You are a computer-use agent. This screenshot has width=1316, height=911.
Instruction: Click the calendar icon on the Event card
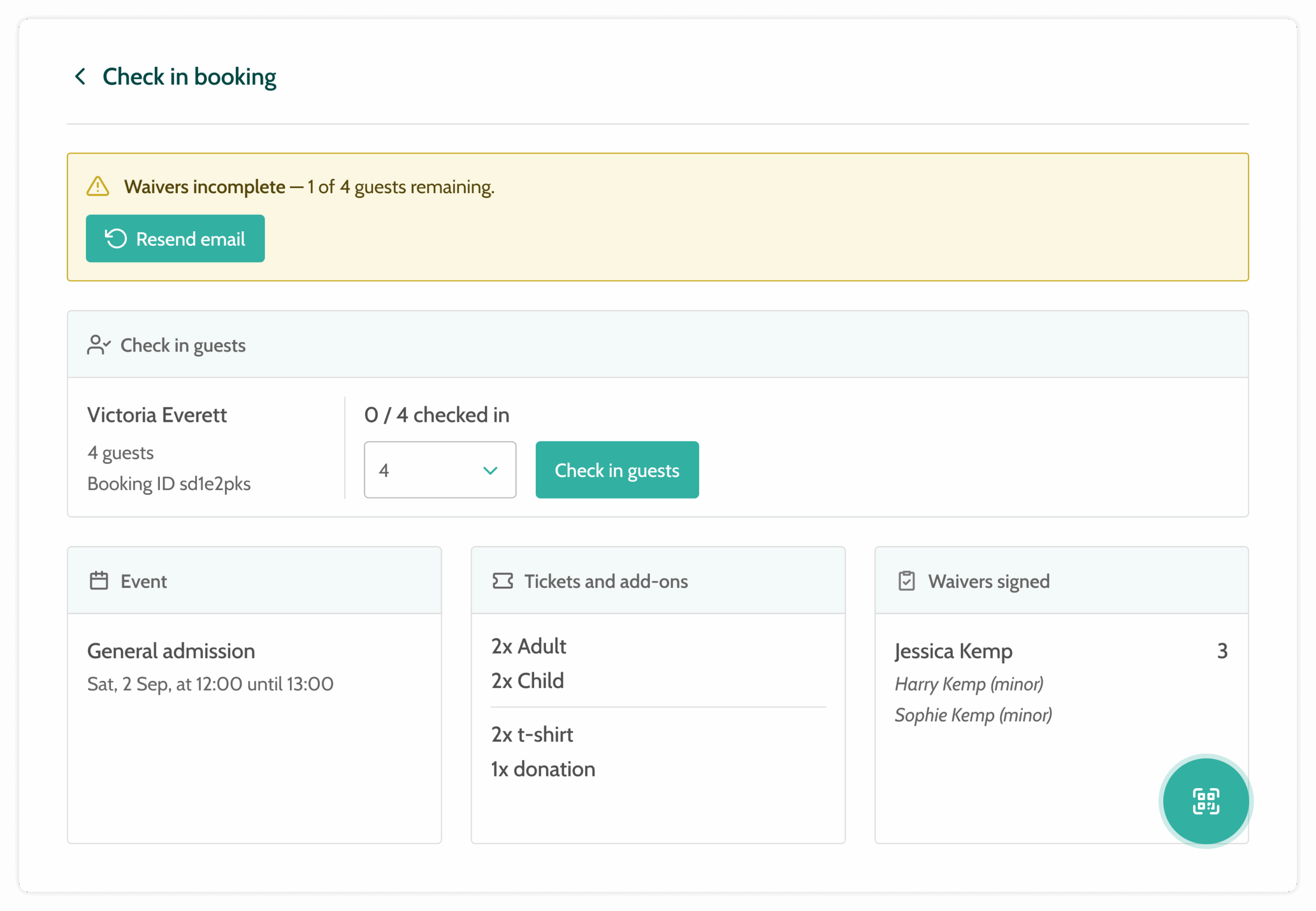(x=98, y=580)
